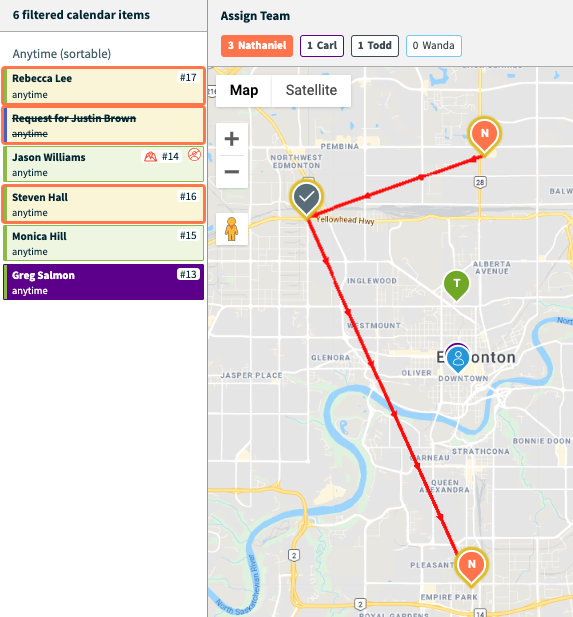Switch to Satellite map view
The height and width of the screenshot is (617, 573).
311,91
